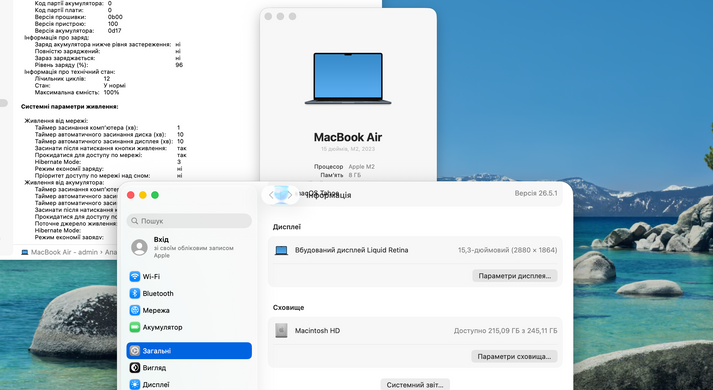Screen dimensions: 713x390
Task: Click the magnifier icon in search field
Action: pos(135,221)
